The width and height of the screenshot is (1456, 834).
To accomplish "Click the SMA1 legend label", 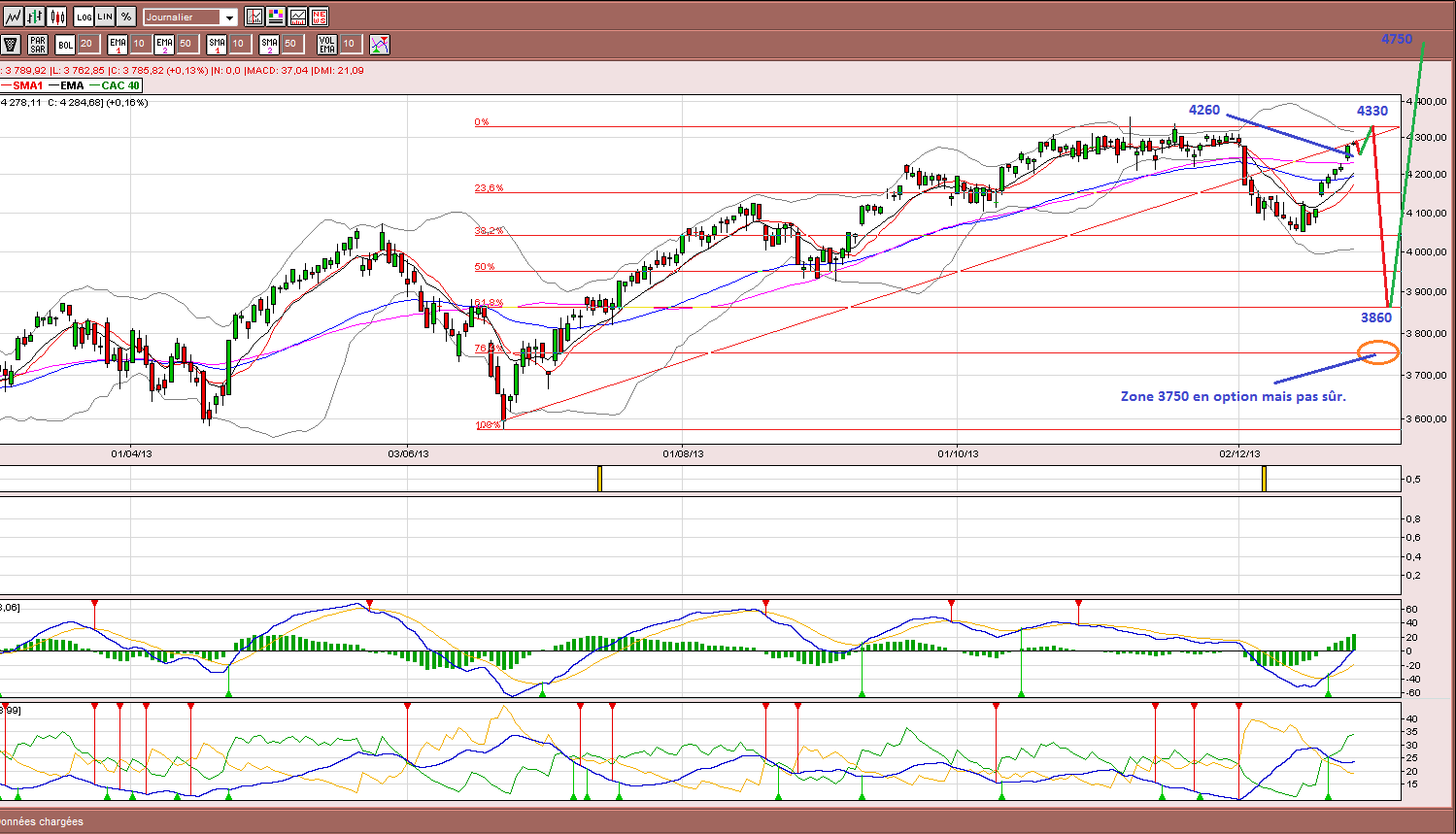I will tap(27, 85).
